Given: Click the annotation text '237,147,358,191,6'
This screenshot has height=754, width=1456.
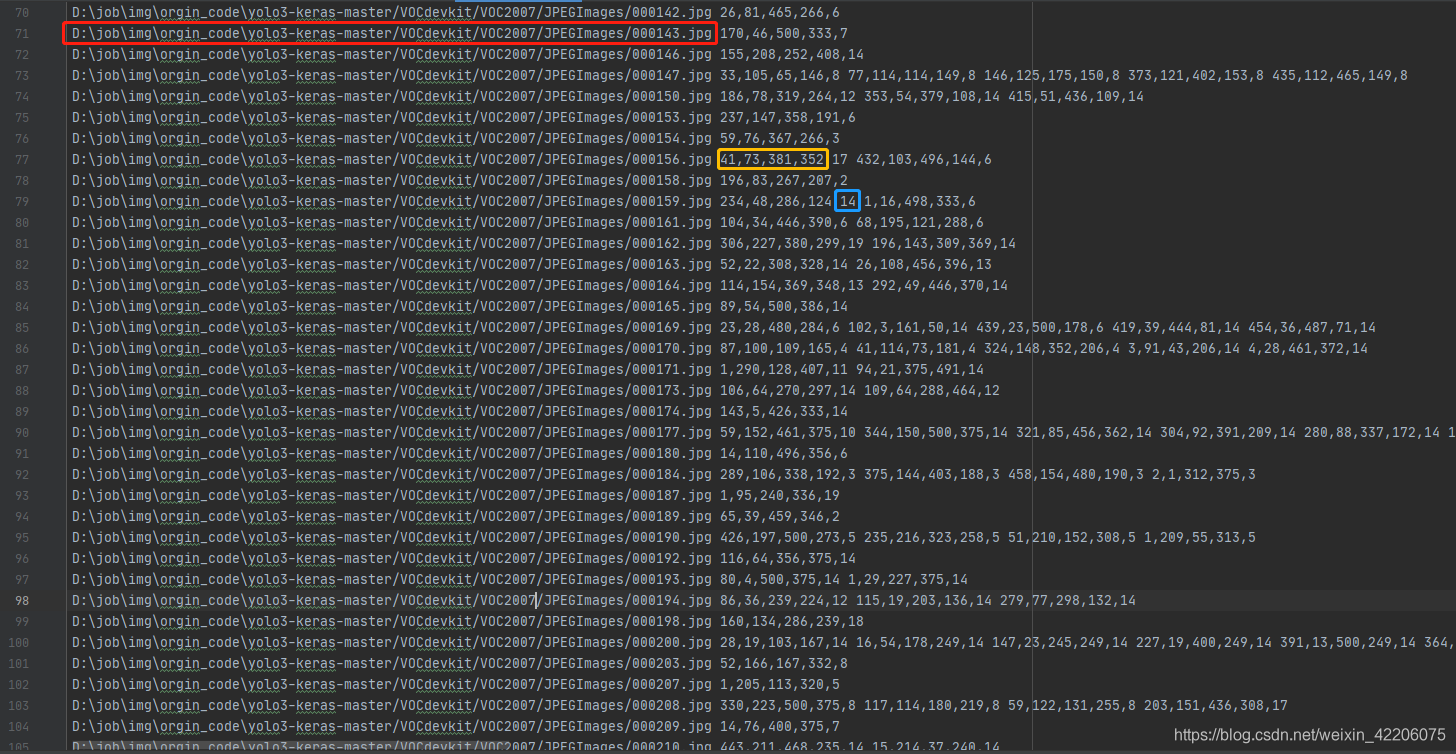Looking at the screenshot, I should point(788,118).
